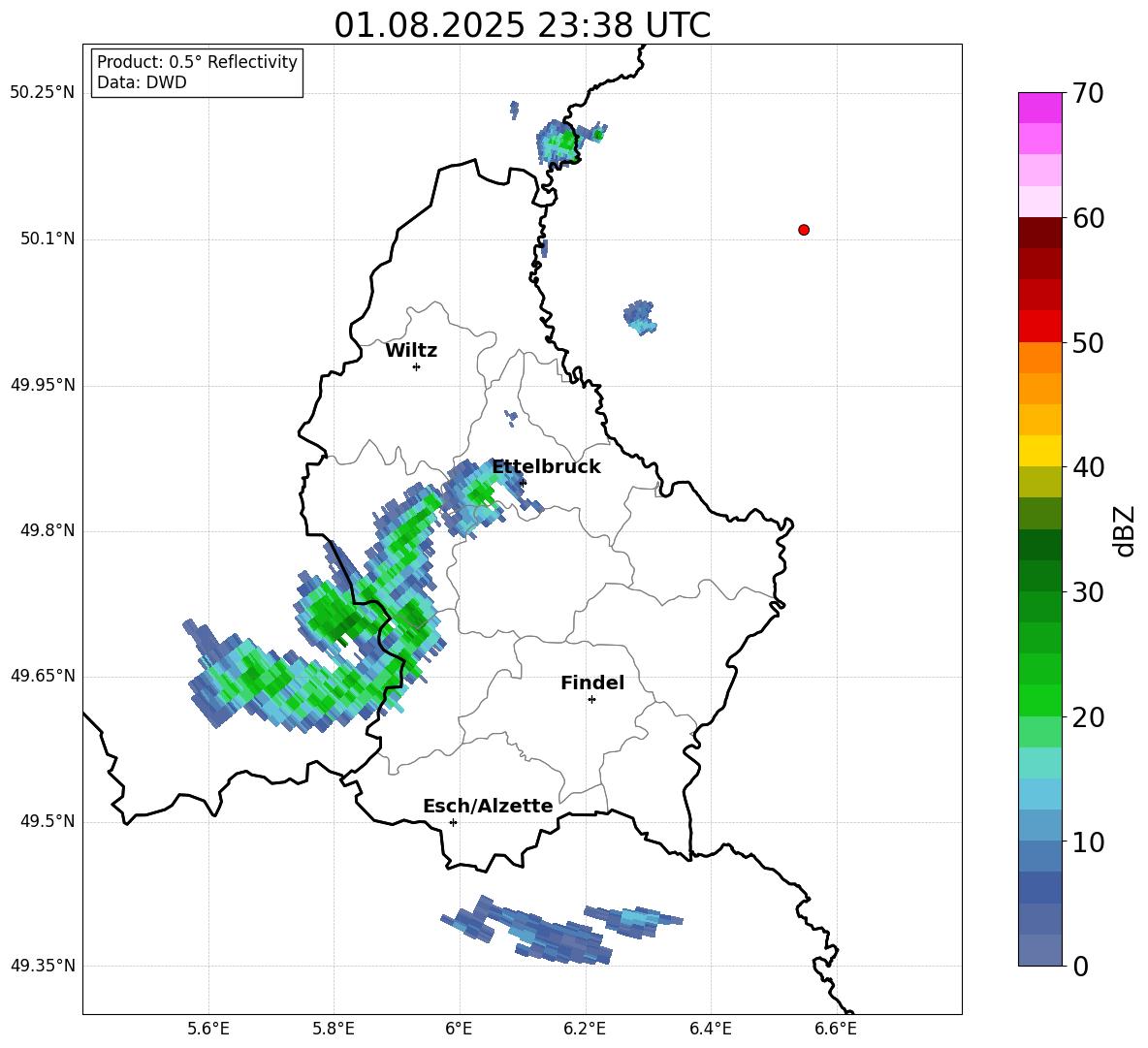Click the 5.8°E longitude label
The width and height of the screenshot is (1148, 1048).
pos(334,1029)
